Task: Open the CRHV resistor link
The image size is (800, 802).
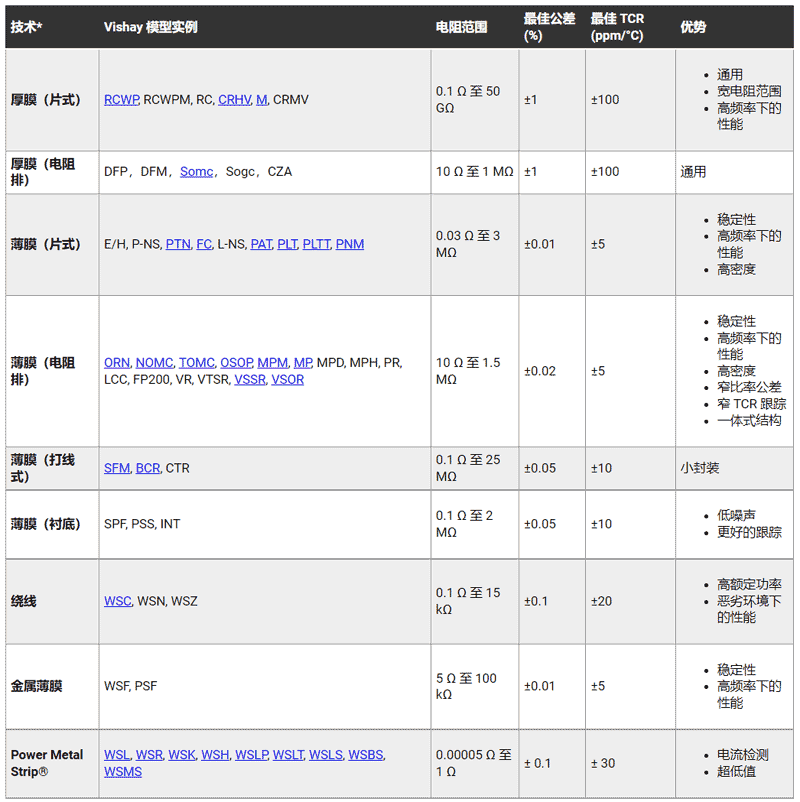Action: pyautogui.click(x=234, y=100)
